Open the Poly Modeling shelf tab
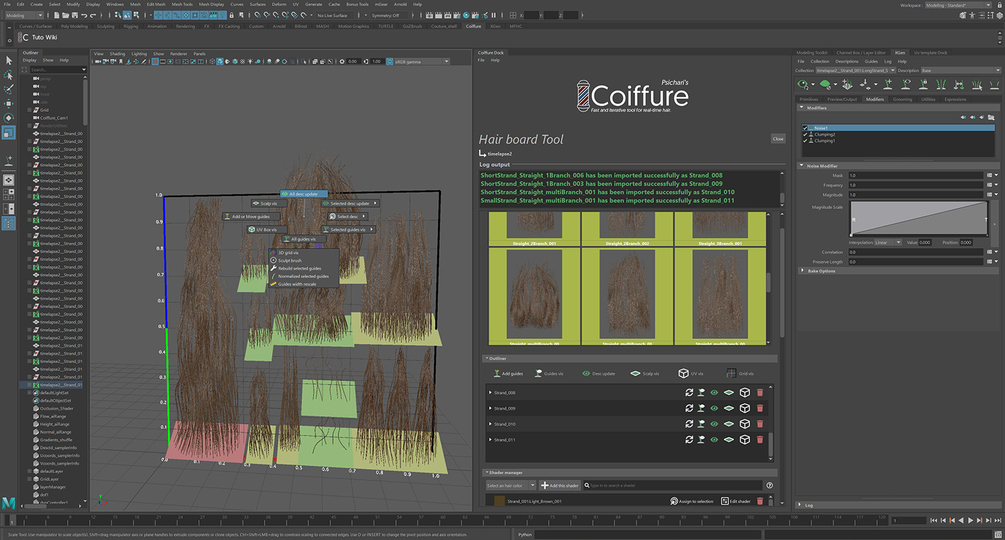This screenshot has height=540, width=1005. point(74,26)
